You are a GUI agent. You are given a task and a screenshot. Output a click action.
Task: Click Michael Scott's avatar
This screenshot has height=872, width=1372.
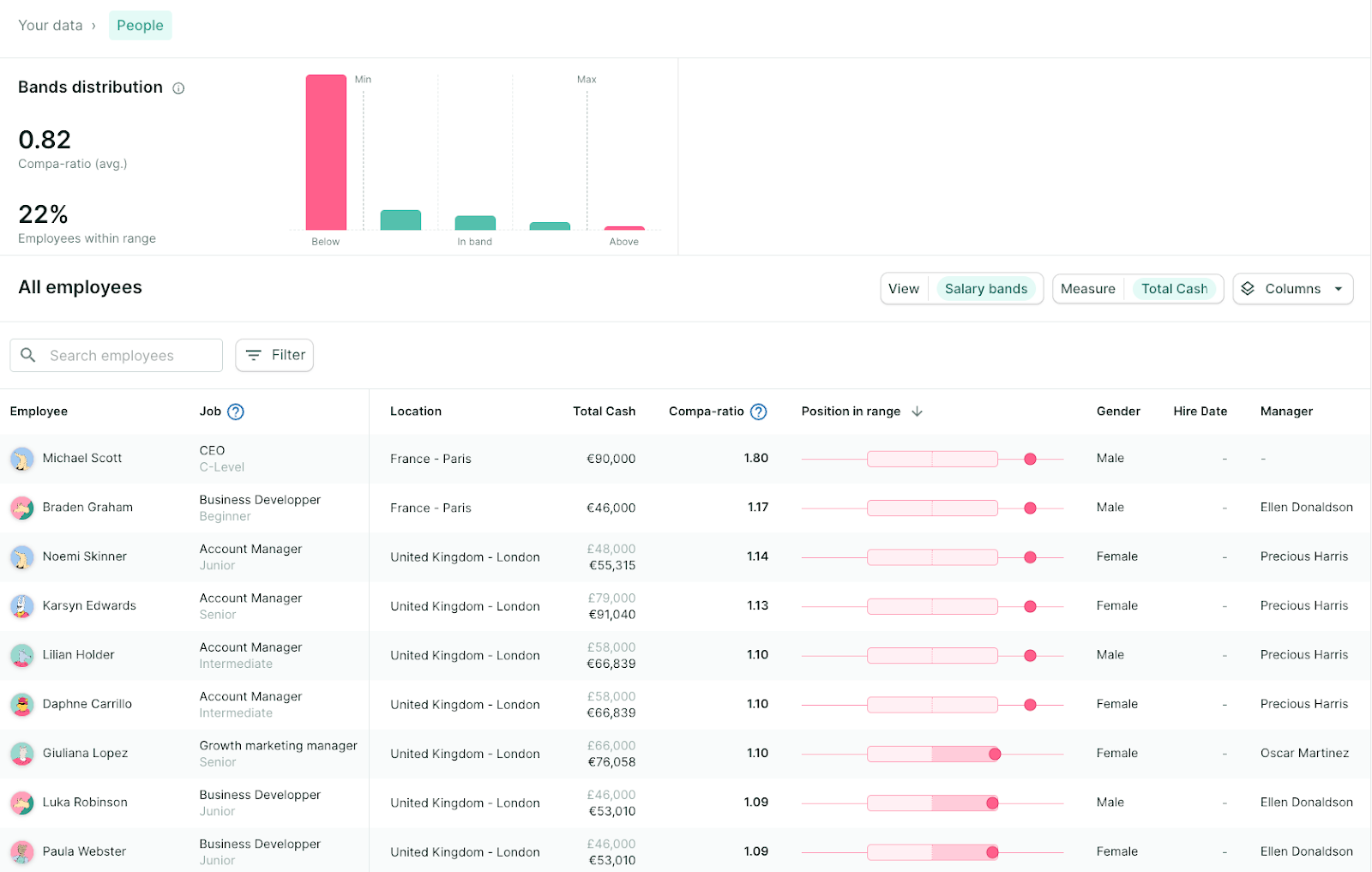tap(22, 458)
